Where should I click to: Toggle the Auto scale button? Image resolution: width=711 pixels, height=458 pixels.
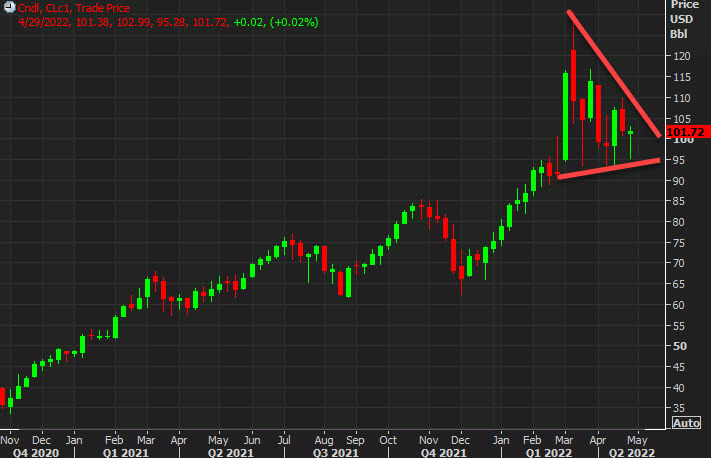(x=685, y=423)
